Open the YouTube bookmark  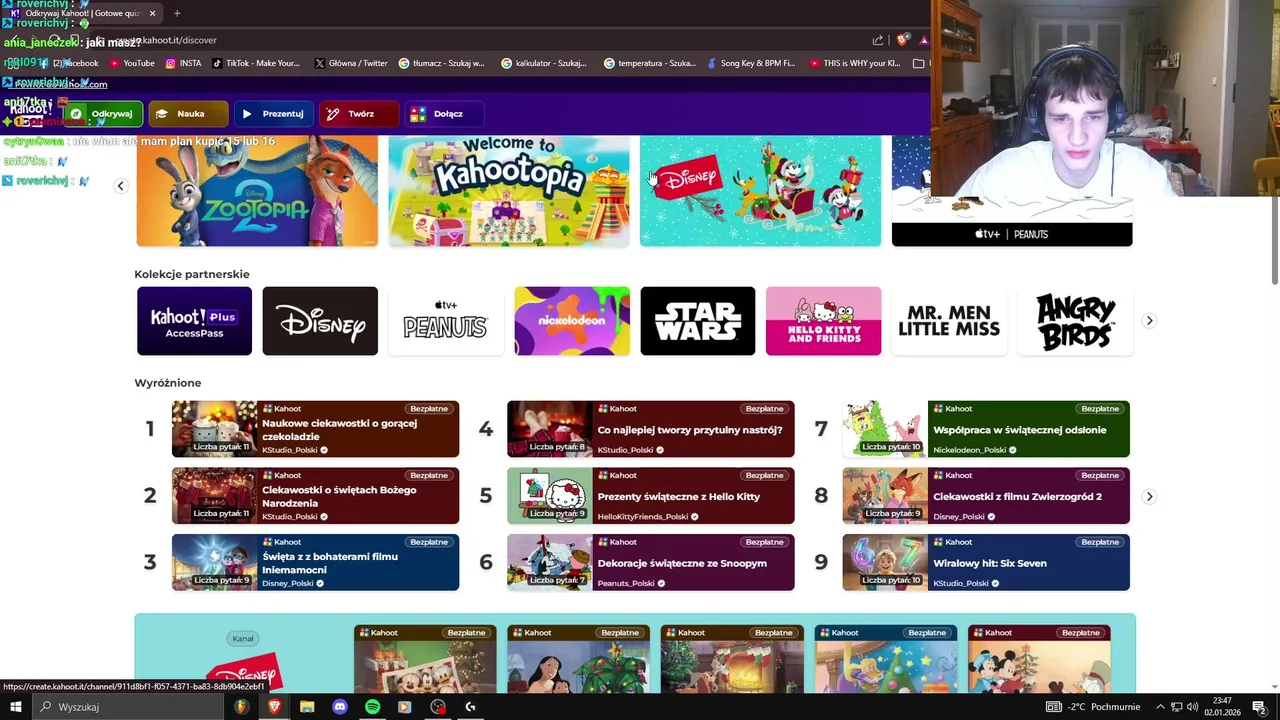pos(132,63)
